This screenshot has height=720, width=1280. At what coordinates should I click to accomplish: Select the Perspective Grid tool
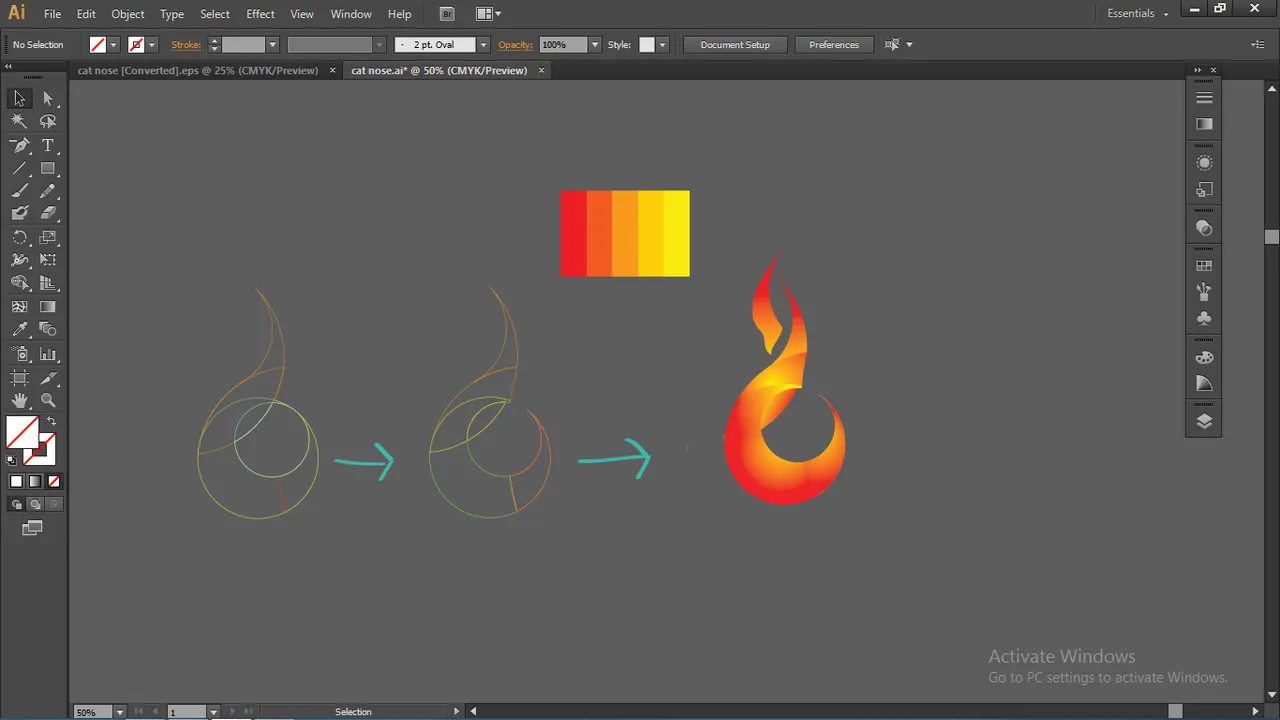48,283
